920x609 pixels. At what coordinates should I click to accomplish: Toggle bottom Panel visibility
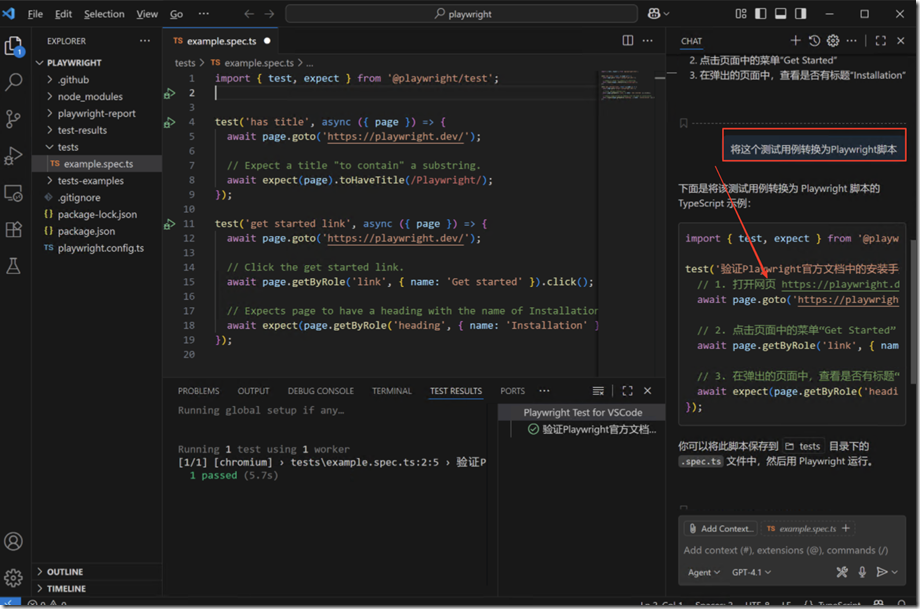click(x=780, y=13)
